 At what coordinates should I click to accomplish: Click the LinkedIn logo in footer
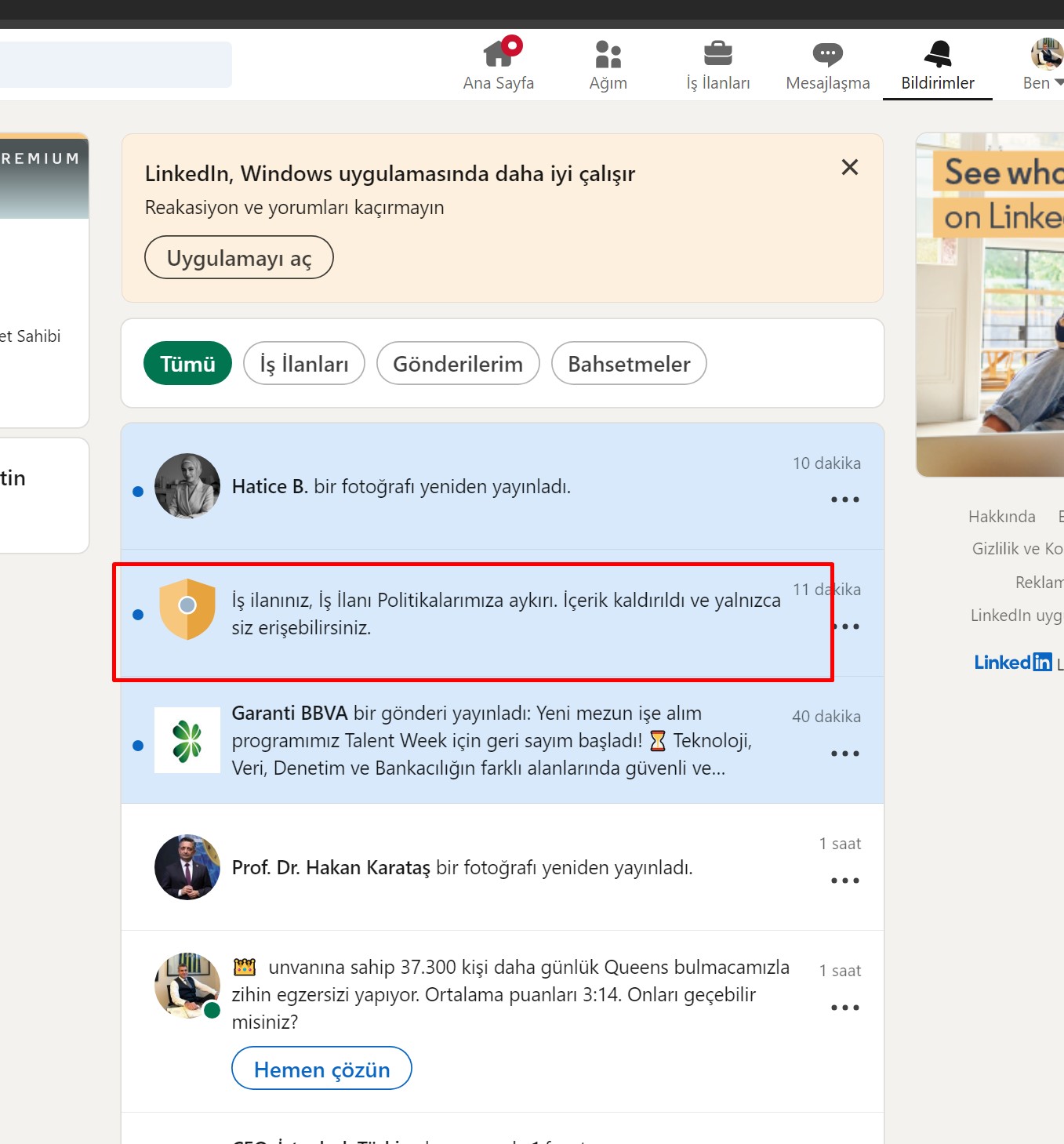pyautogui.click(x=1013, y=662)
